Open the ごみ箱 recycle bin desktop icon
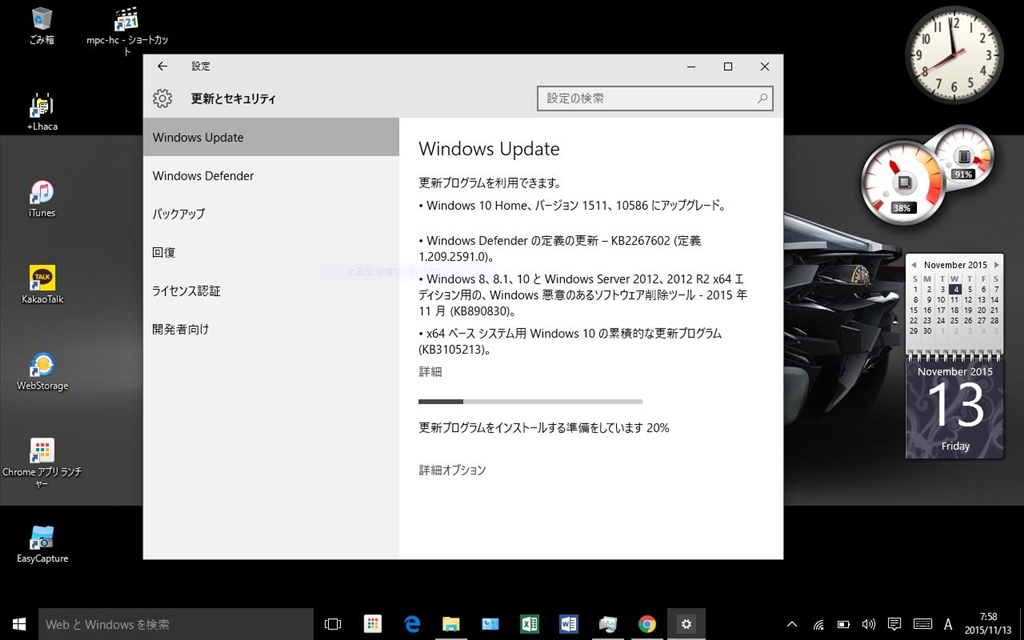 click(x=41, y=26)
